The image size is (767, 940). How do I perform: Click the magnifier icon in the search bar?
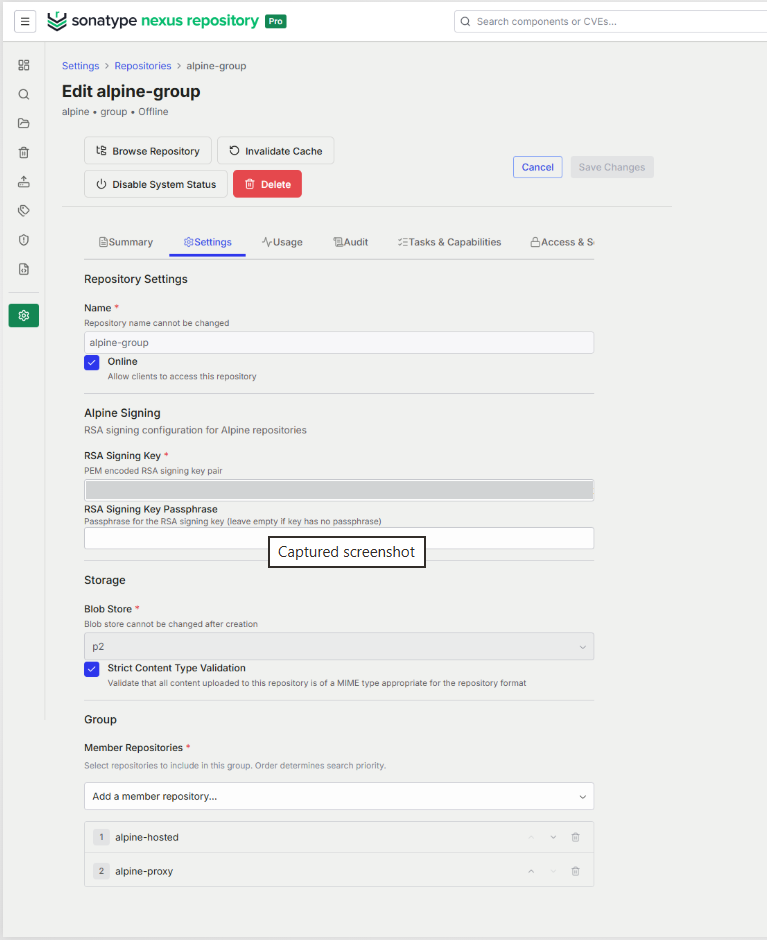[465, 22]
